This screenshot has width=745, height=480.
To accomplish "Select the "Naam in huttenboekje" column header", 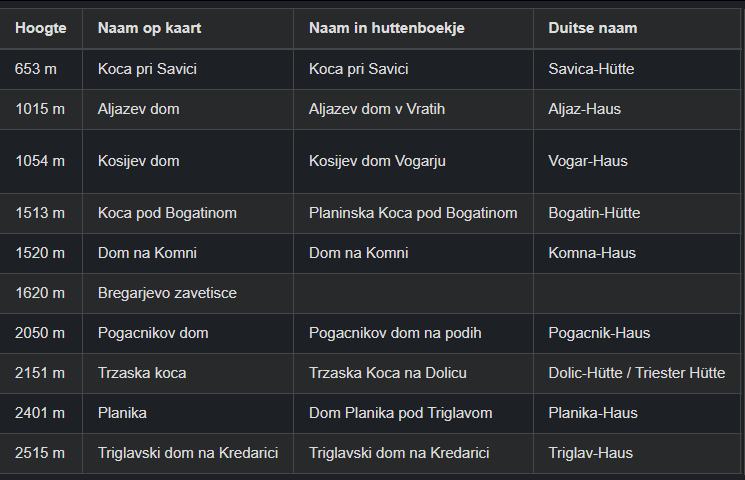I will pos(387,28).
